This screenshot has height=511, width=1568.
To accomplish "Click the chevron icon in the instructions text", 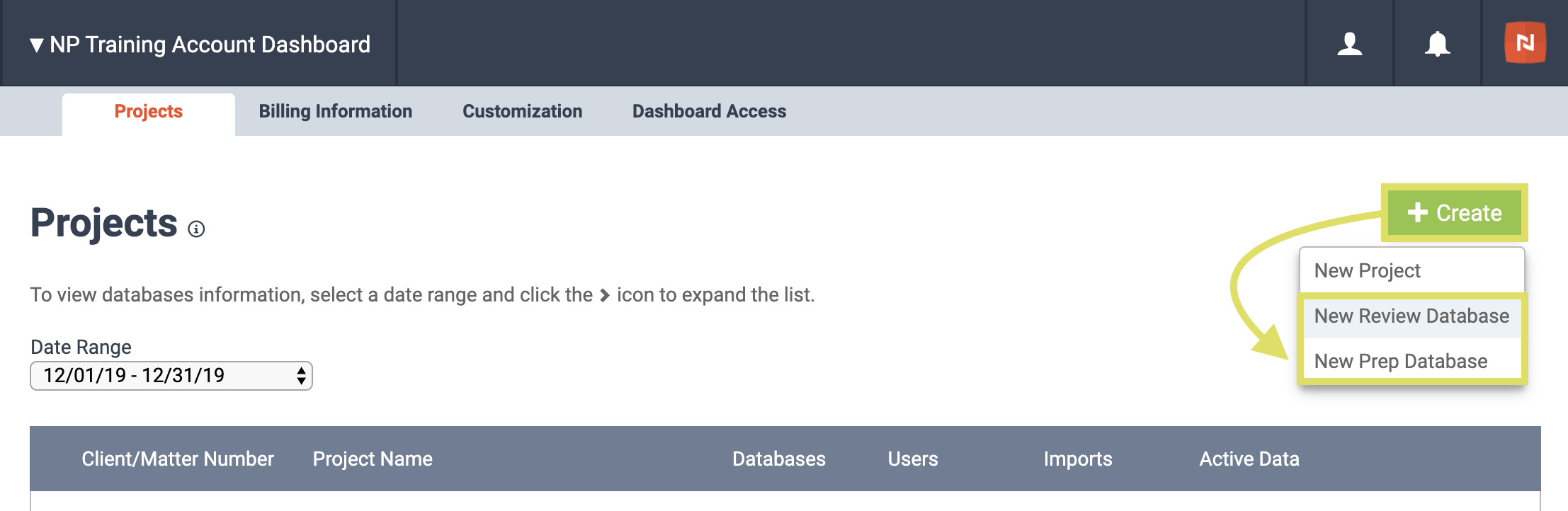I will pos(604,295).
